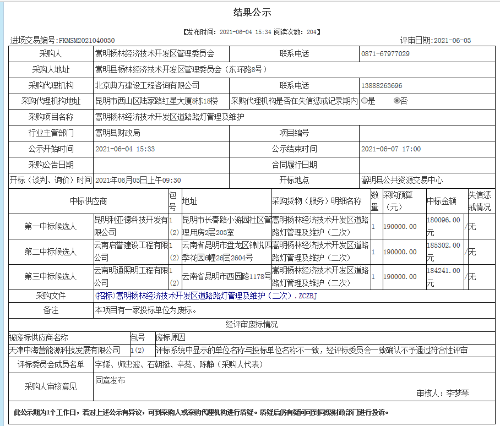This screenshot has width=500, height=426.
Task: Click the '同意发布' review opinion text
Action: tap(110, 380)
